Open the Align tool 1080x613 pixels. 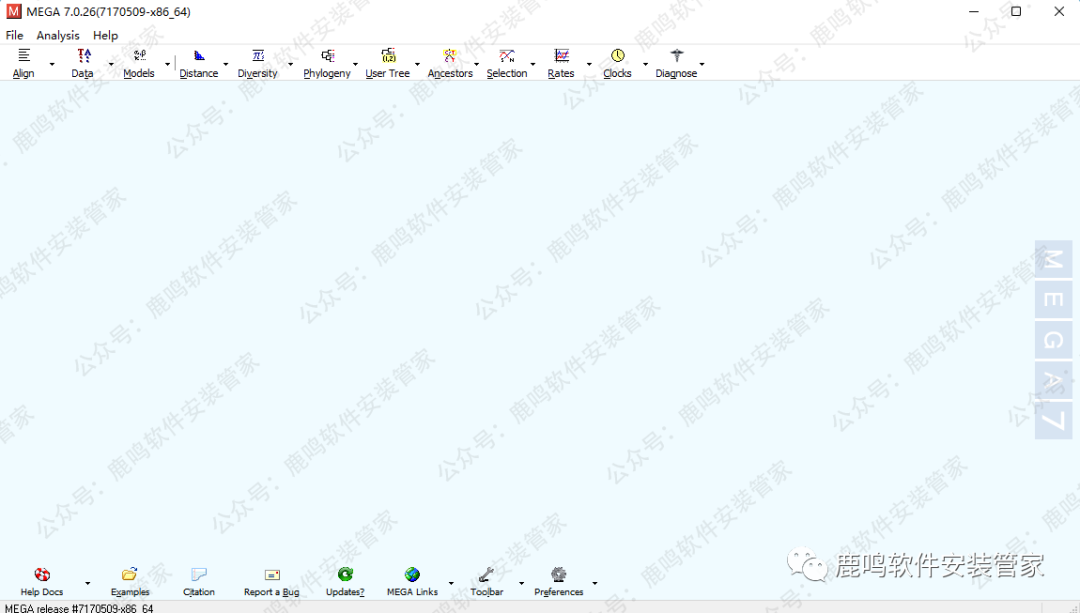24,62
